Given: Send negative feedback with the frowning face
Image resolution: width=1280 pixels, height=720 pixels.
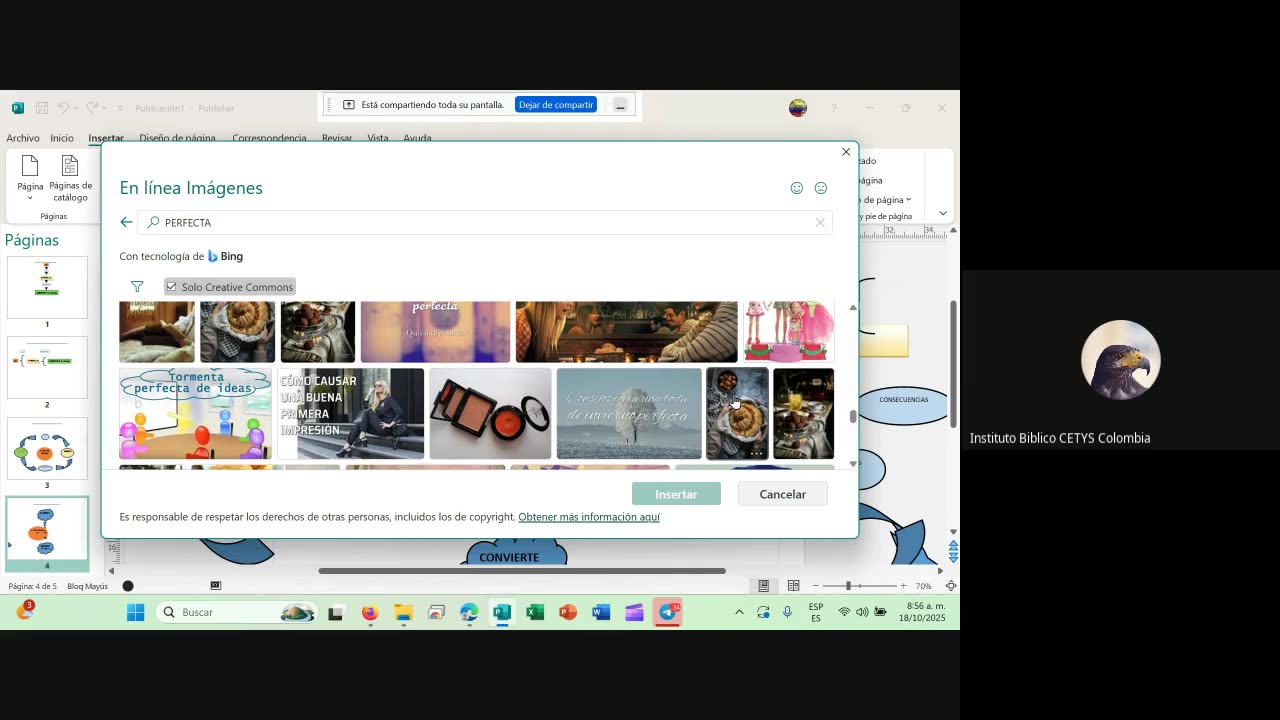Looking at the screenshot, I should [x=821, y=188].
